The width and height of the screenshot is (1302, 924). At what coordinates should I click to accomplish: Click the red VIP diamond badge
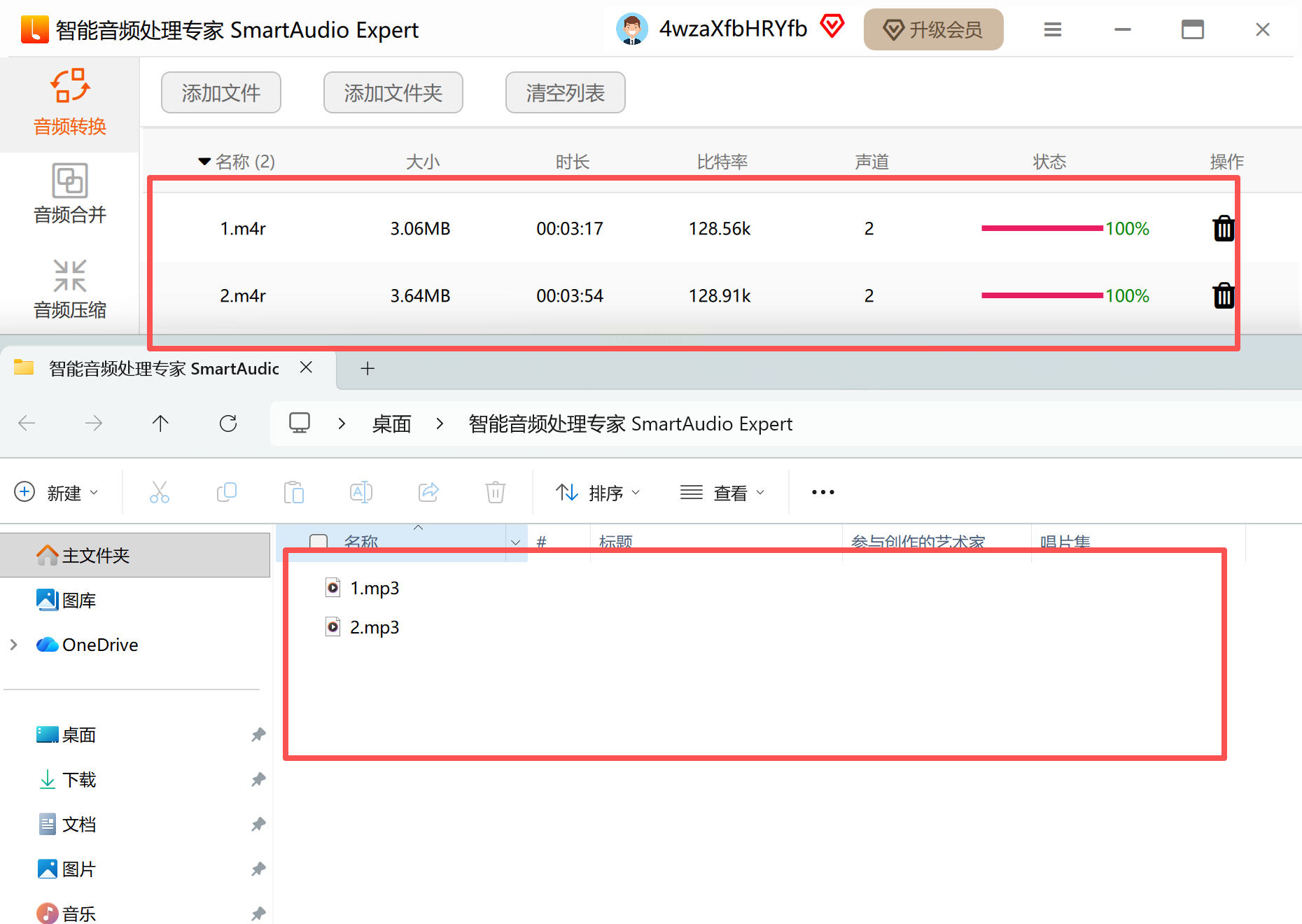pyautogui.click(x=832, y=27)
